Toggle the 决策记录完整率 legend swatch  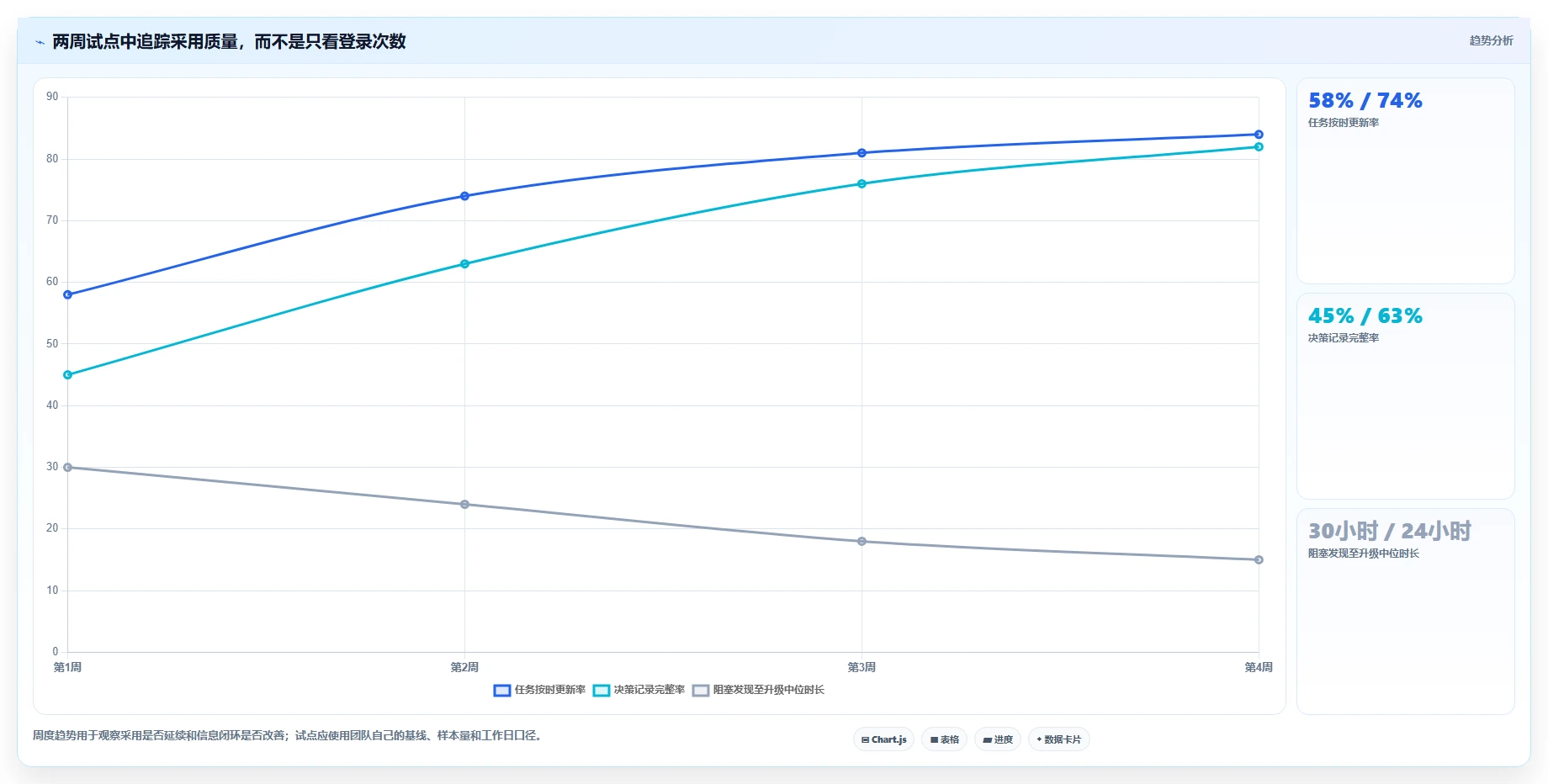pos(602,691)
